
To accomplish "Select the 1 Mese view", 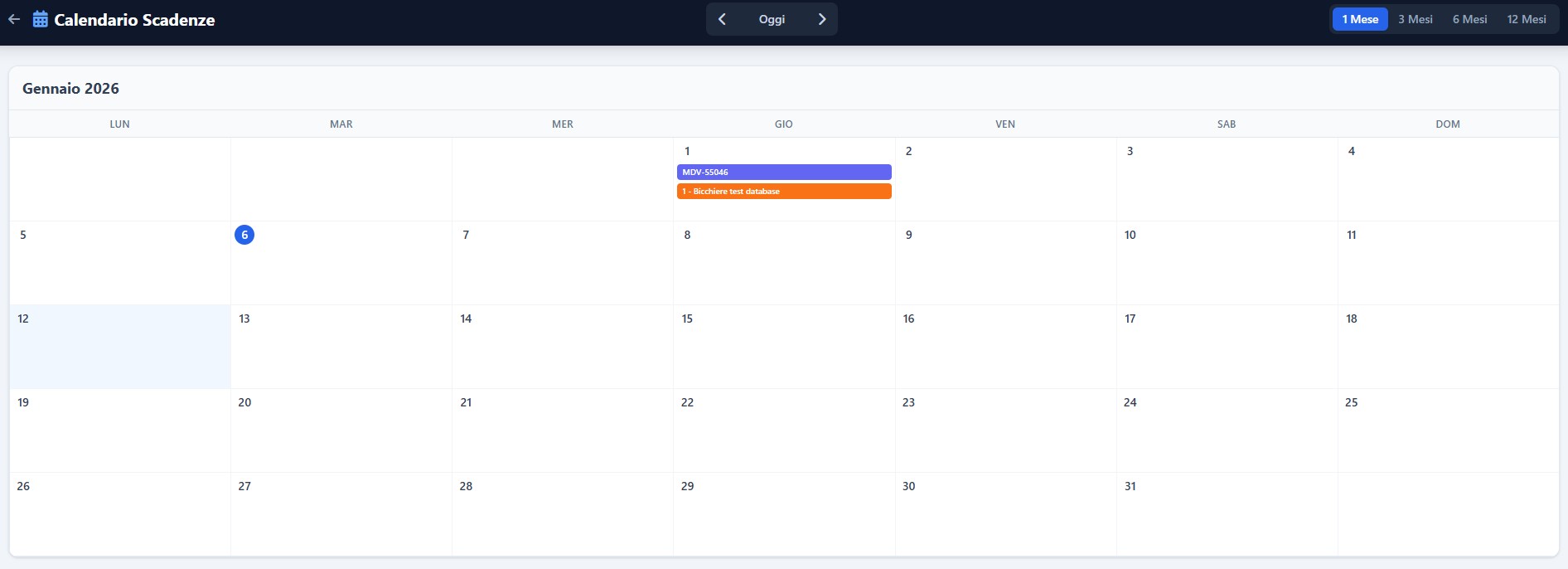I will coord(1360,19).
